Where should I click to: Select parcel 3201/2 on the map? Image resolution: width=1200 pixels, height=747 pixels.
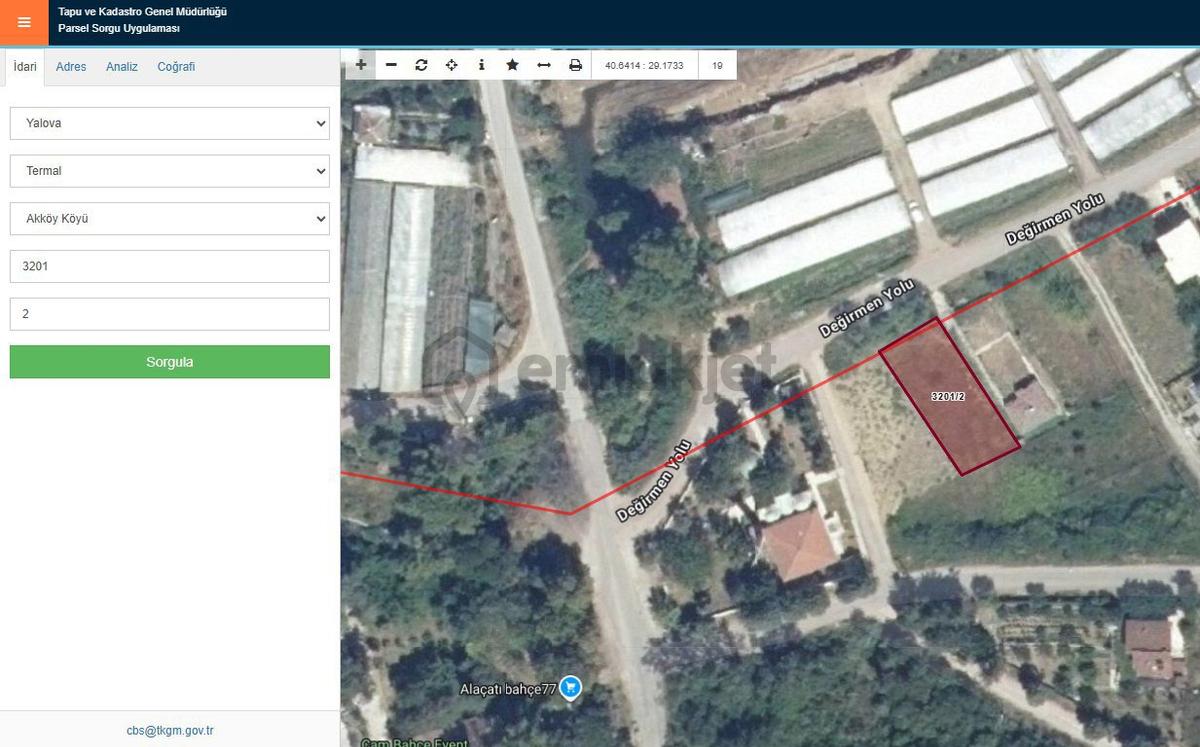tap(949, 396)
